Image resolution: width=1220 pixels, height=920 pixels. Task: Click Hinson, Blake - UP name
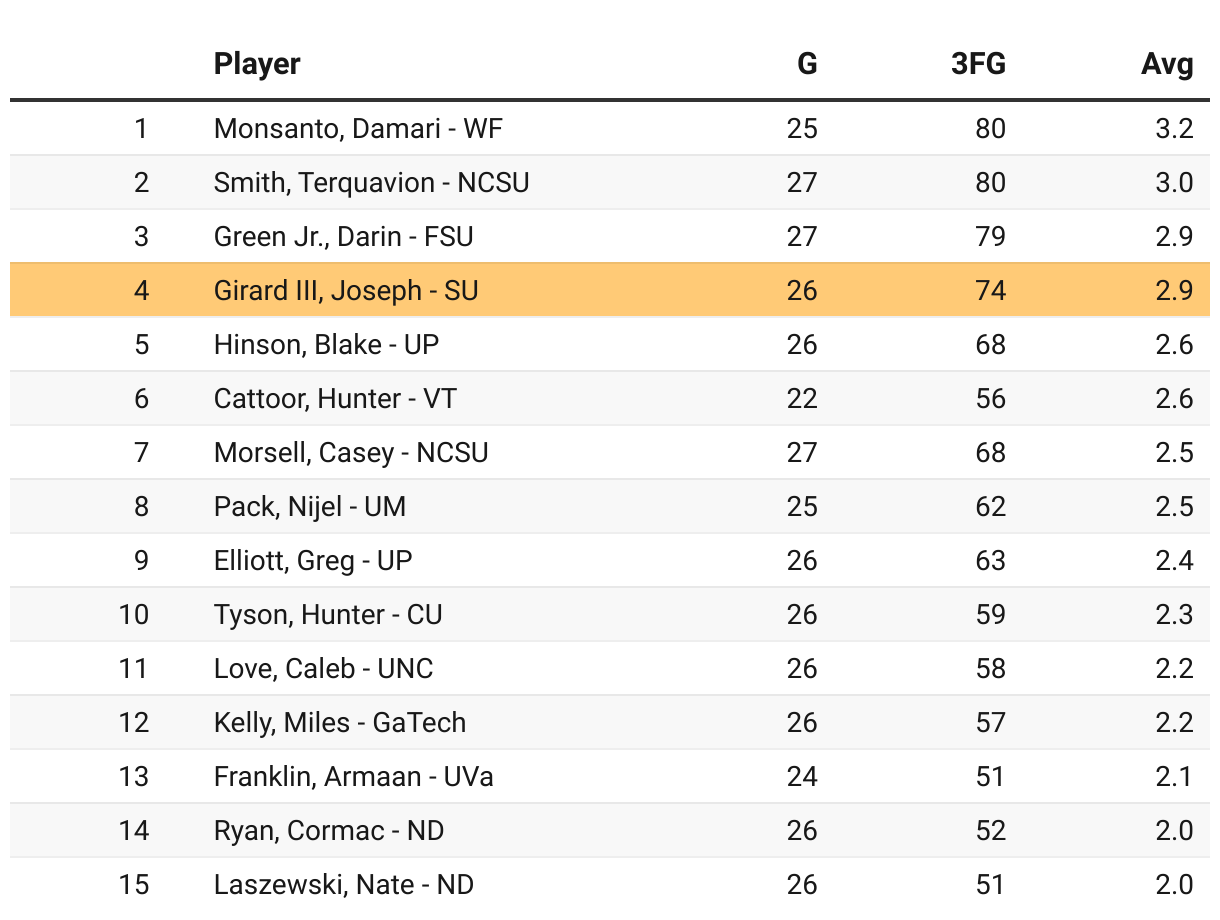(326, 345)
